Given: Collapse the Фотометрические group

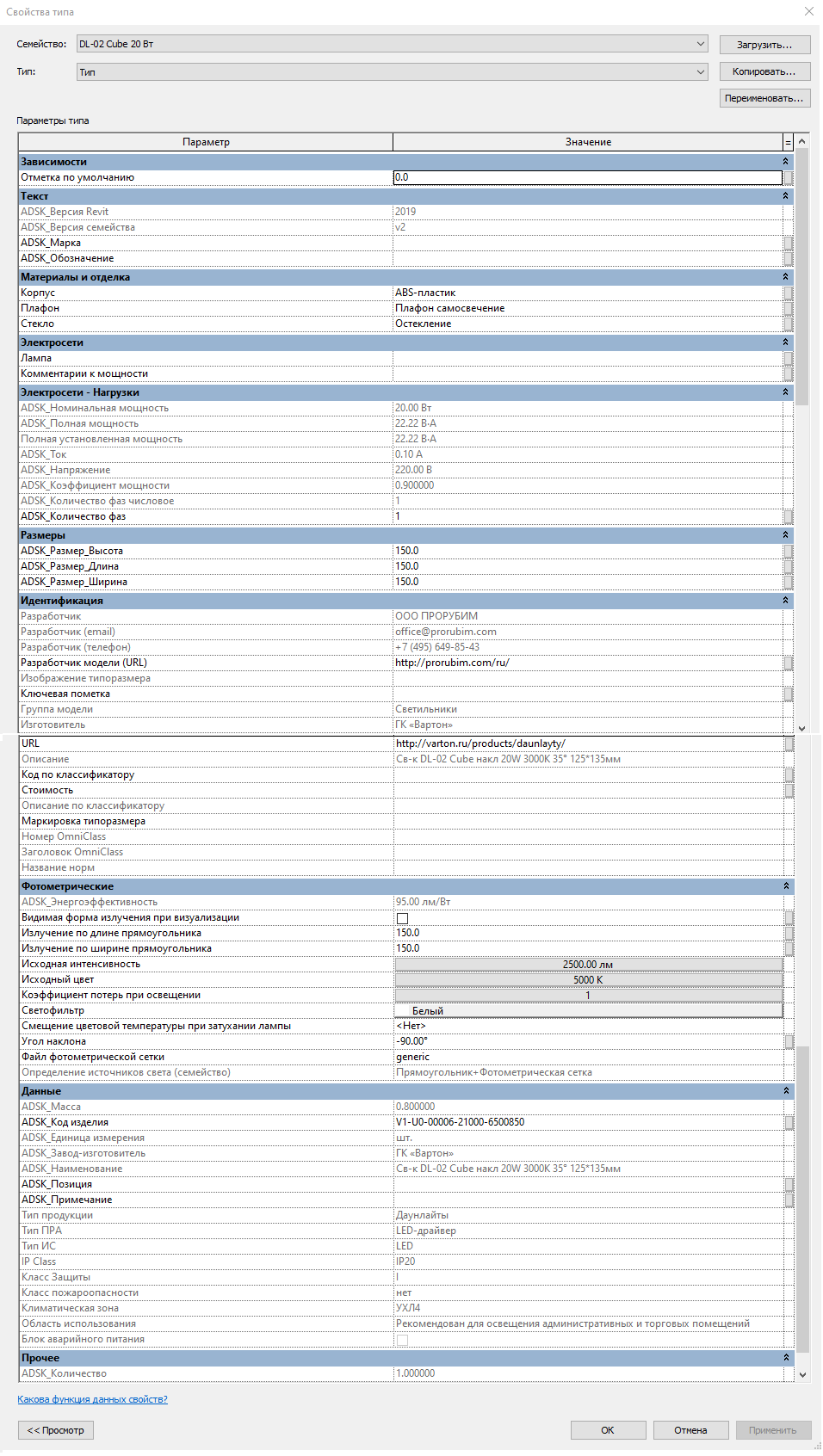Looking at the screenshot, I should pos(786,886).
